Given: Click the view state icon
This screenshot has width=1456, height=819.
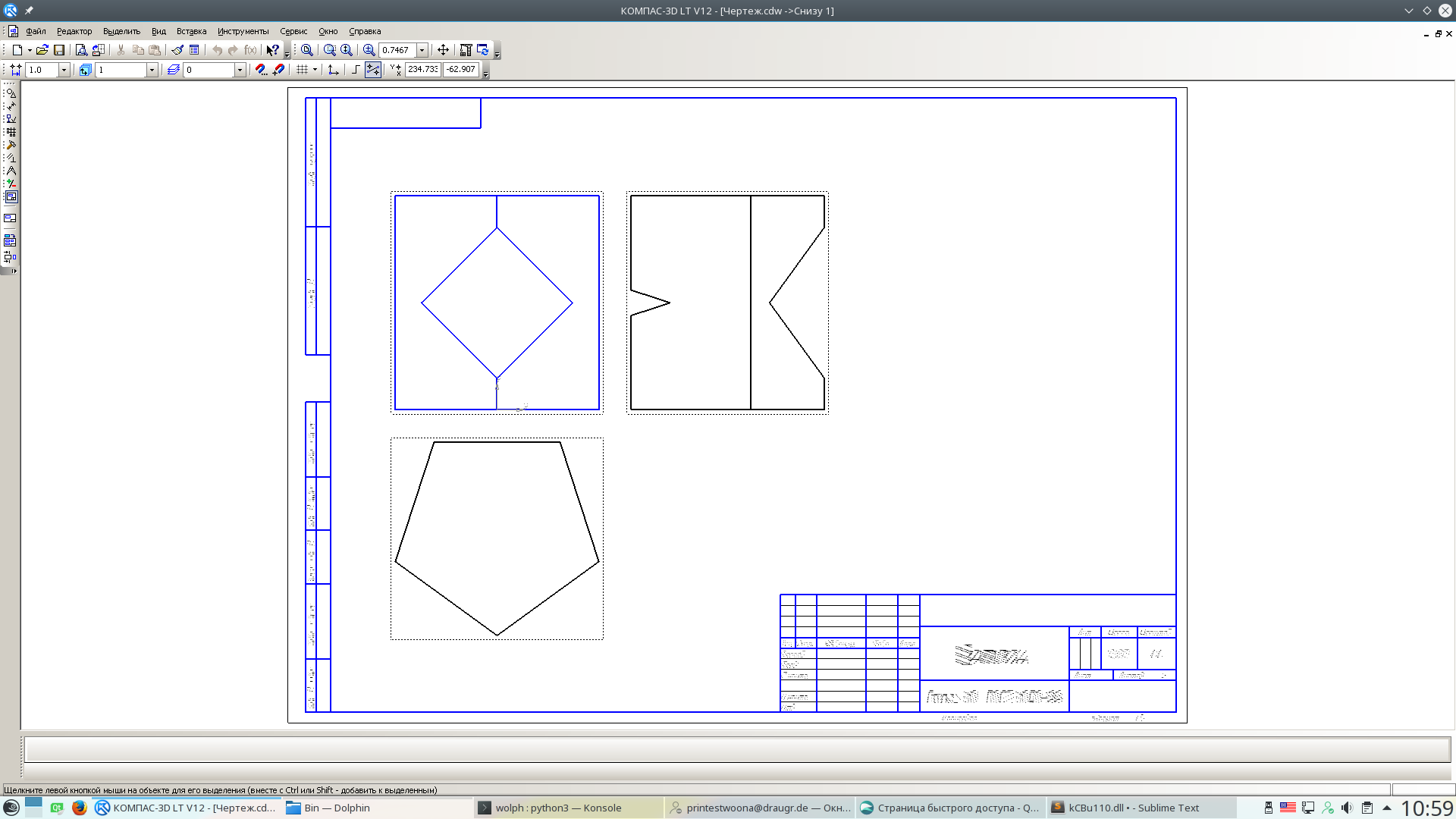Looking at the screenshot, I should coord(85,70).
